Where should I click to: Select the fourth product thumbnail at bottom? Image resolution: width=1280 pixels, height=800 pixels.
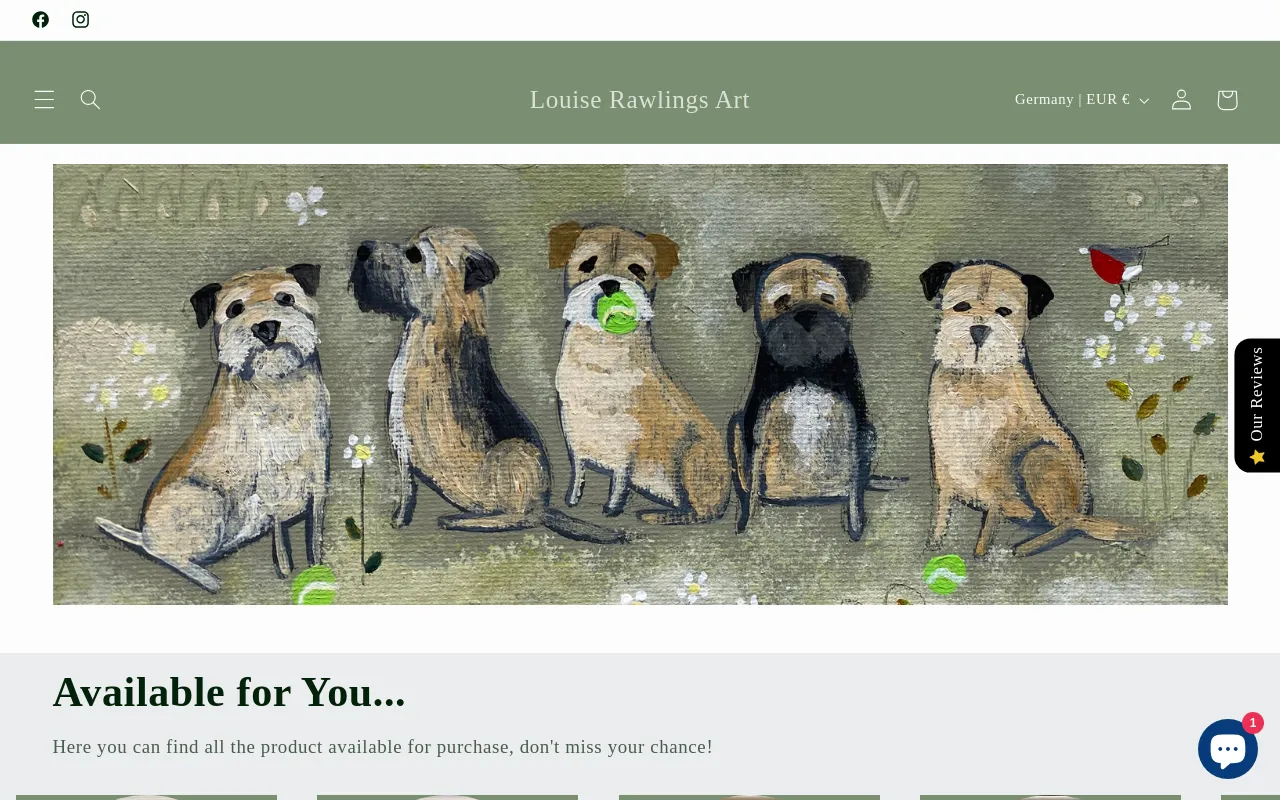(1050, 797)
